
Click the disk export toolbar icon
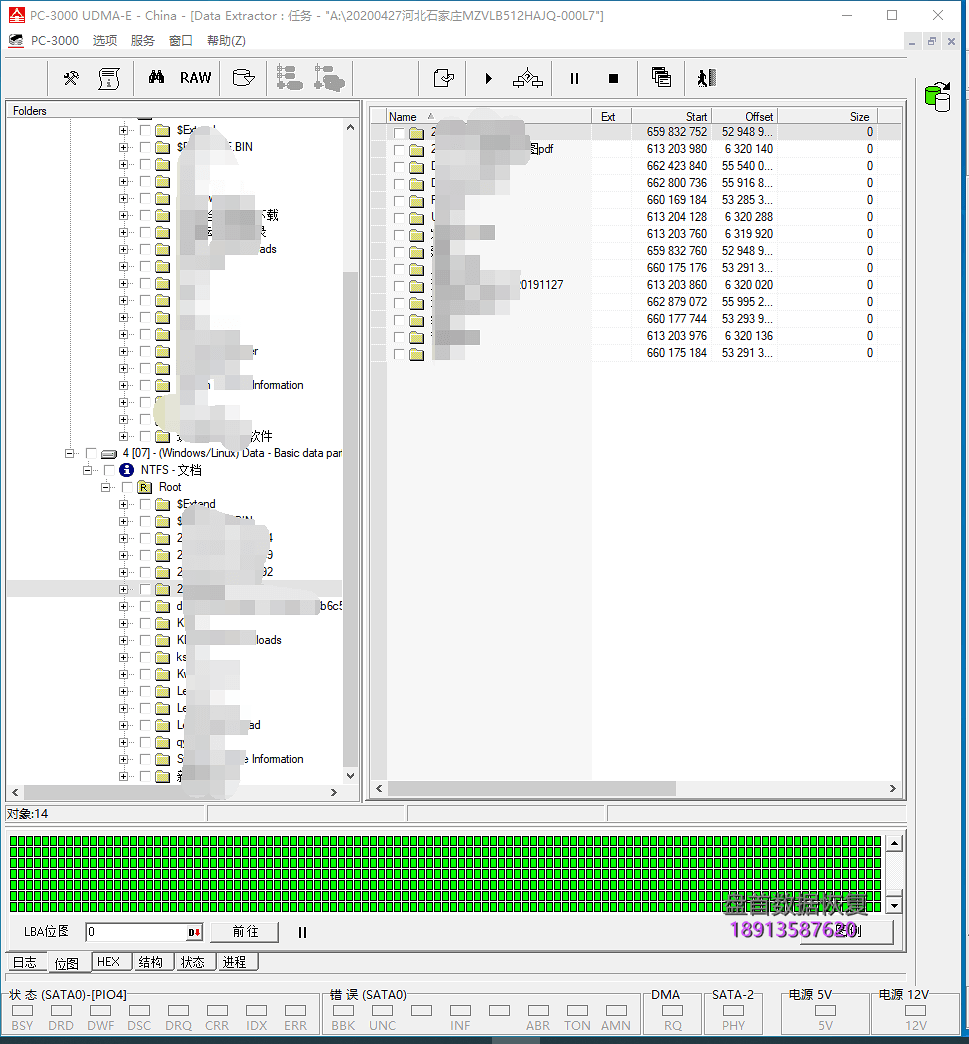(x=243, y=78)
